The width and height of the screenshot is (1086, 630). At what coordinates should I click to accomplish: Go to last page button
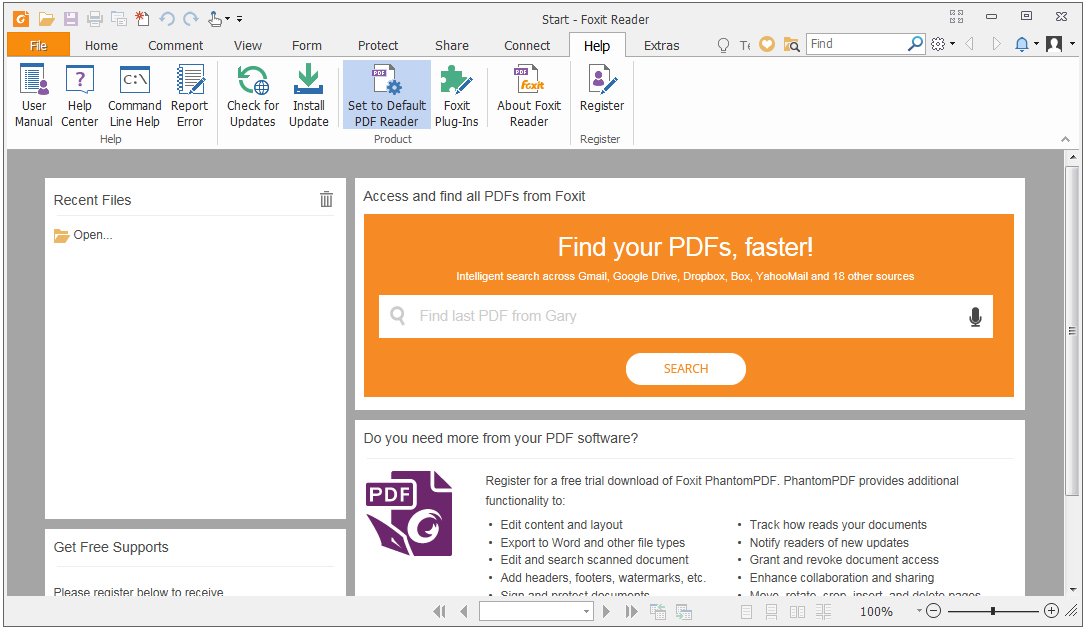[631, 611]
